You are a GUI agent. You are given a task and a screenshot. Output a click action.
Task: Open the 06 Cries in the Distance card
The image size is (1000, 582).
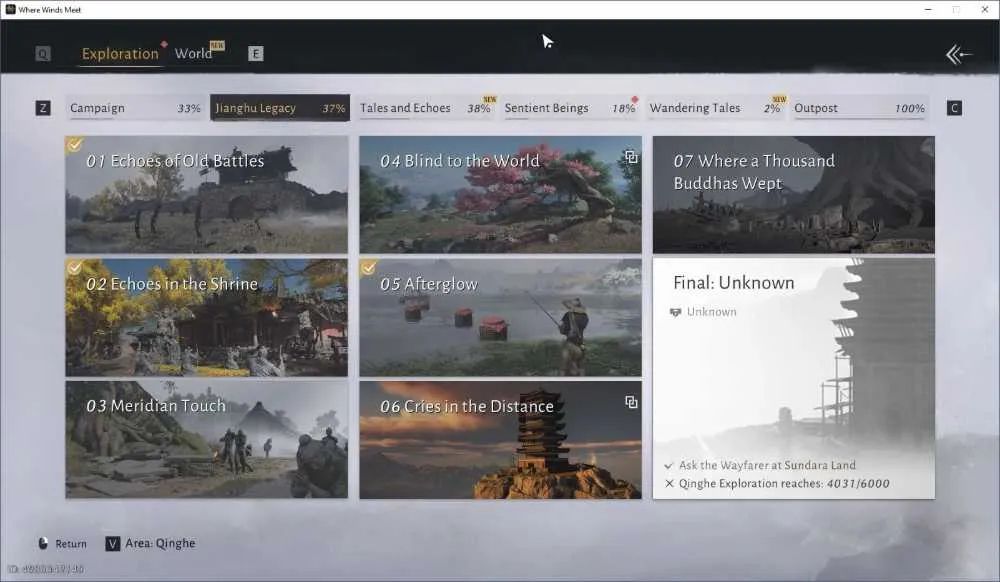tap(501, 440)
